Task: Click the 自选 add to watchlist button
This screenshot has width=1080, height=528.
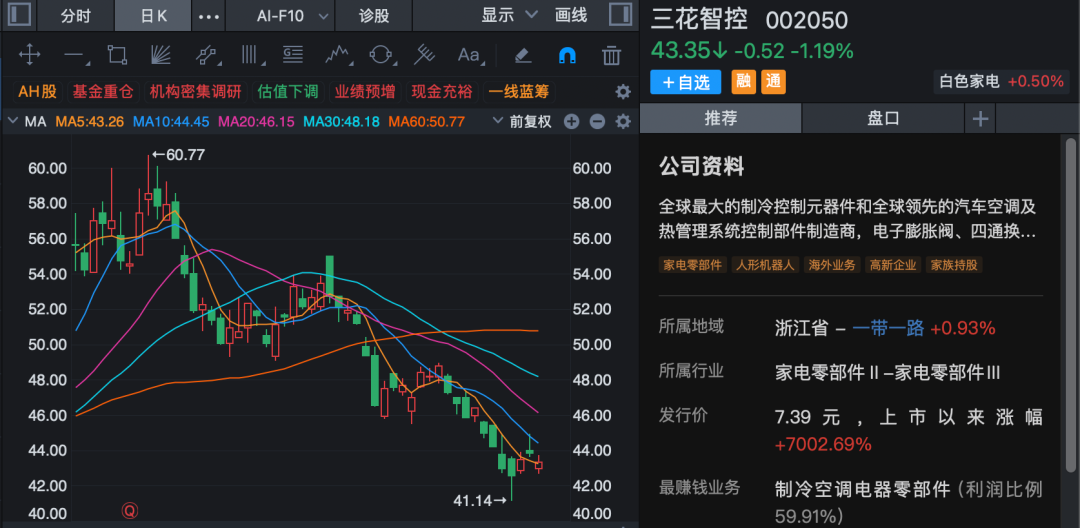Action: point(686,82)
